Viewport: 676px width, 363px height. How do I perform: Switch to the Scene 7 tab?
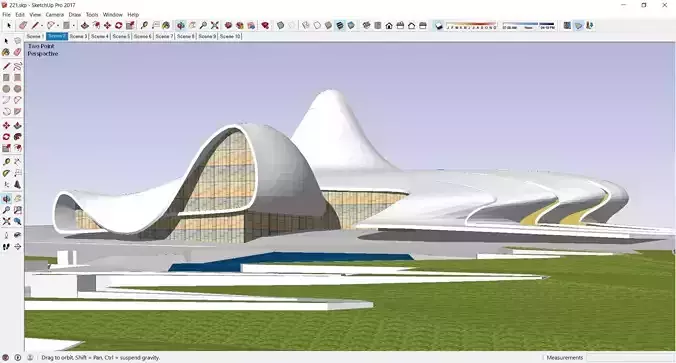164,36
